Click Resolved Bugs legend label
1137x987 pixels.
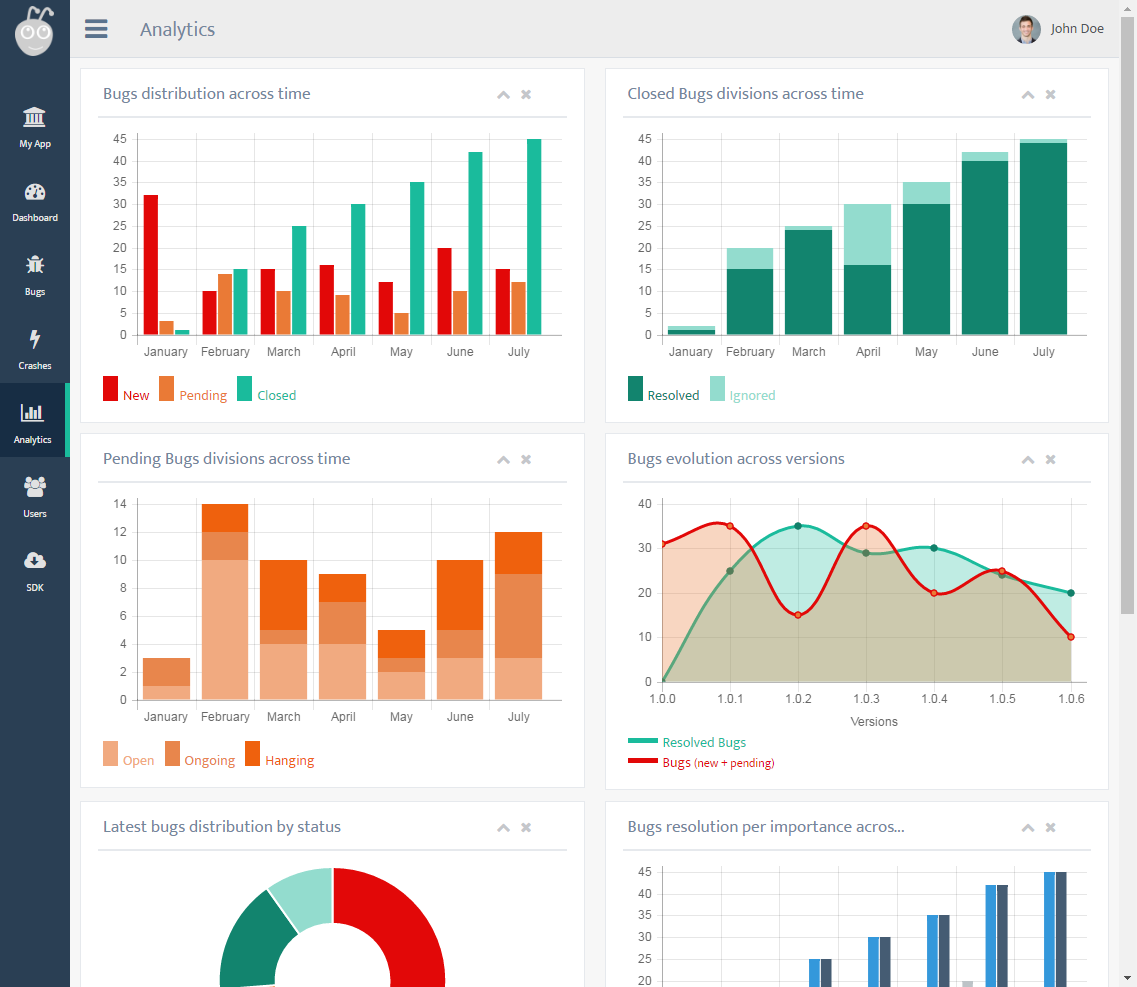coord(704,742)
